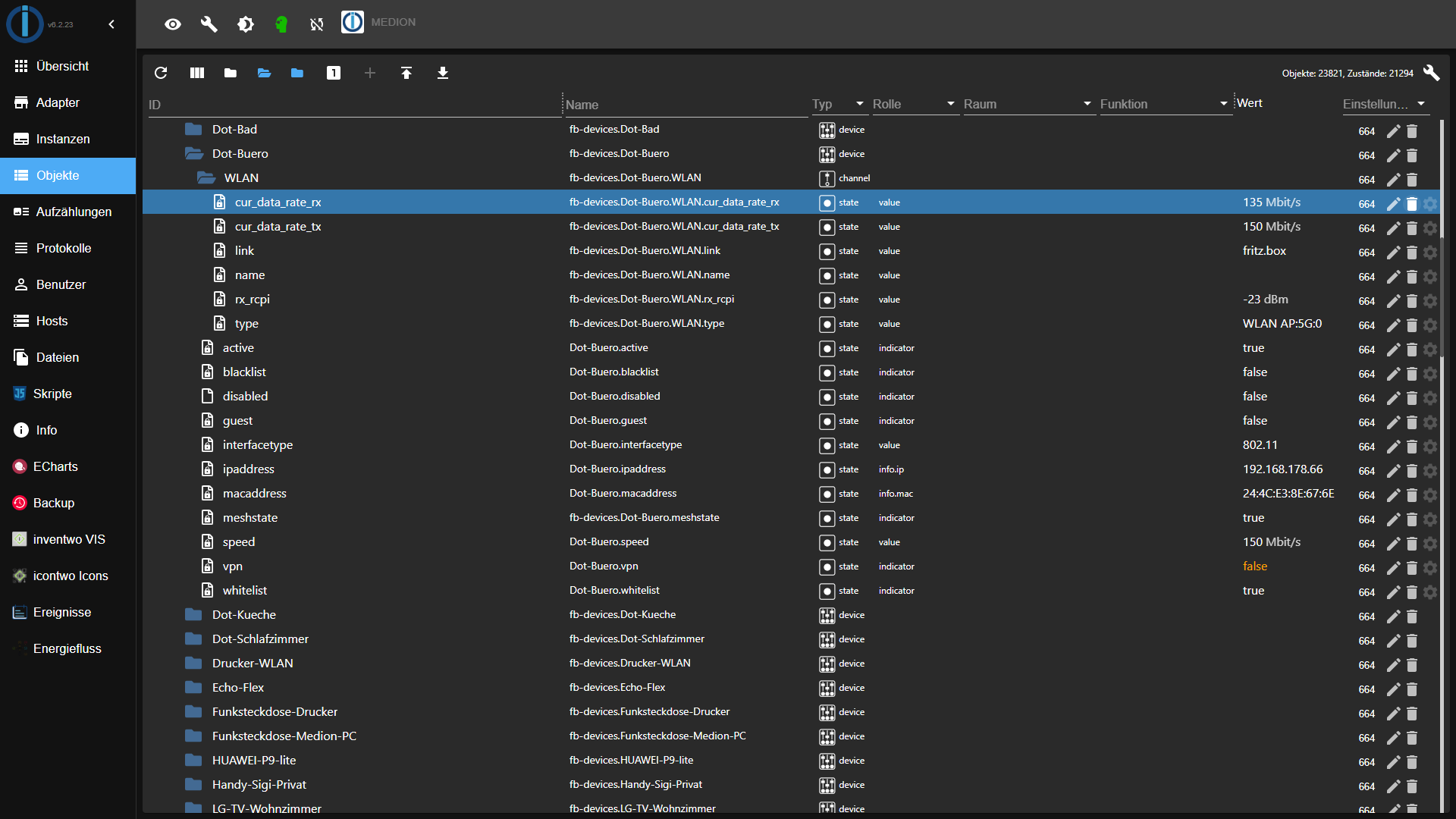The image size is (1456, 819).
Task: Upload objects from a JSON file
Action: 406,73
